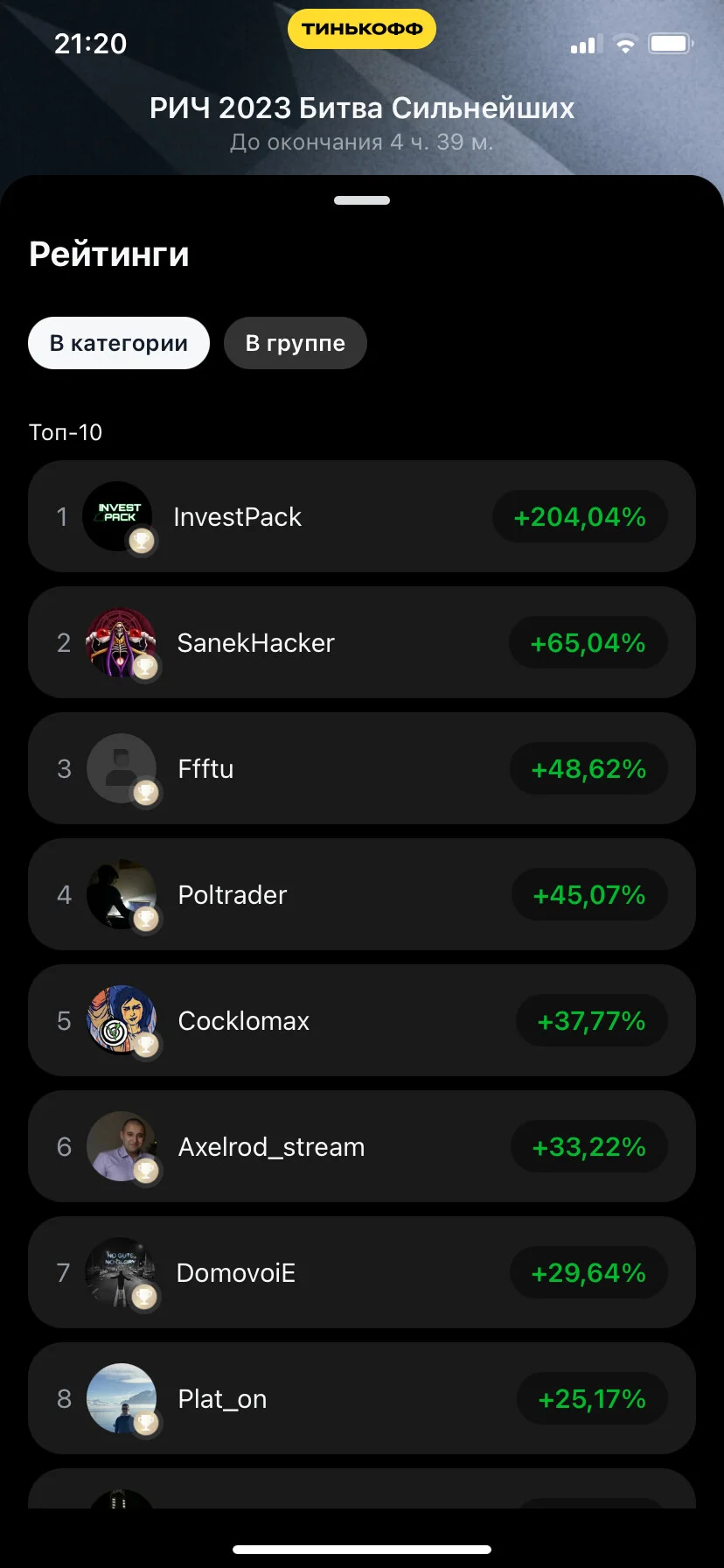Tap the Тинькофф yellow badge
Image resolution: width=724 pixels, height=1568 pixels.
[x=362, y=29]
